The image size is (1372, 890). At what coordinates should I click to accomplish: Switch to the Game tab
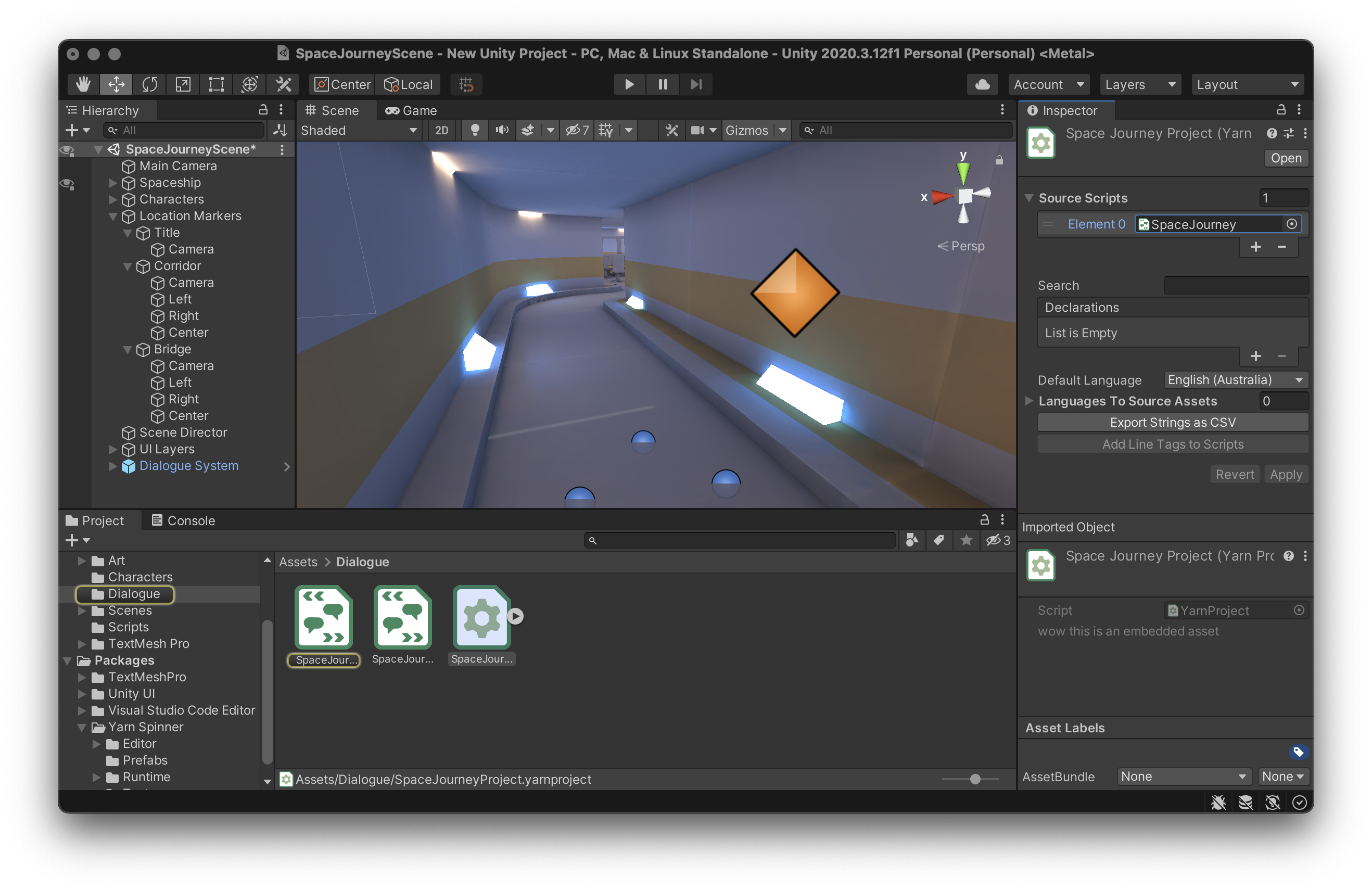[x=412, y=110]
